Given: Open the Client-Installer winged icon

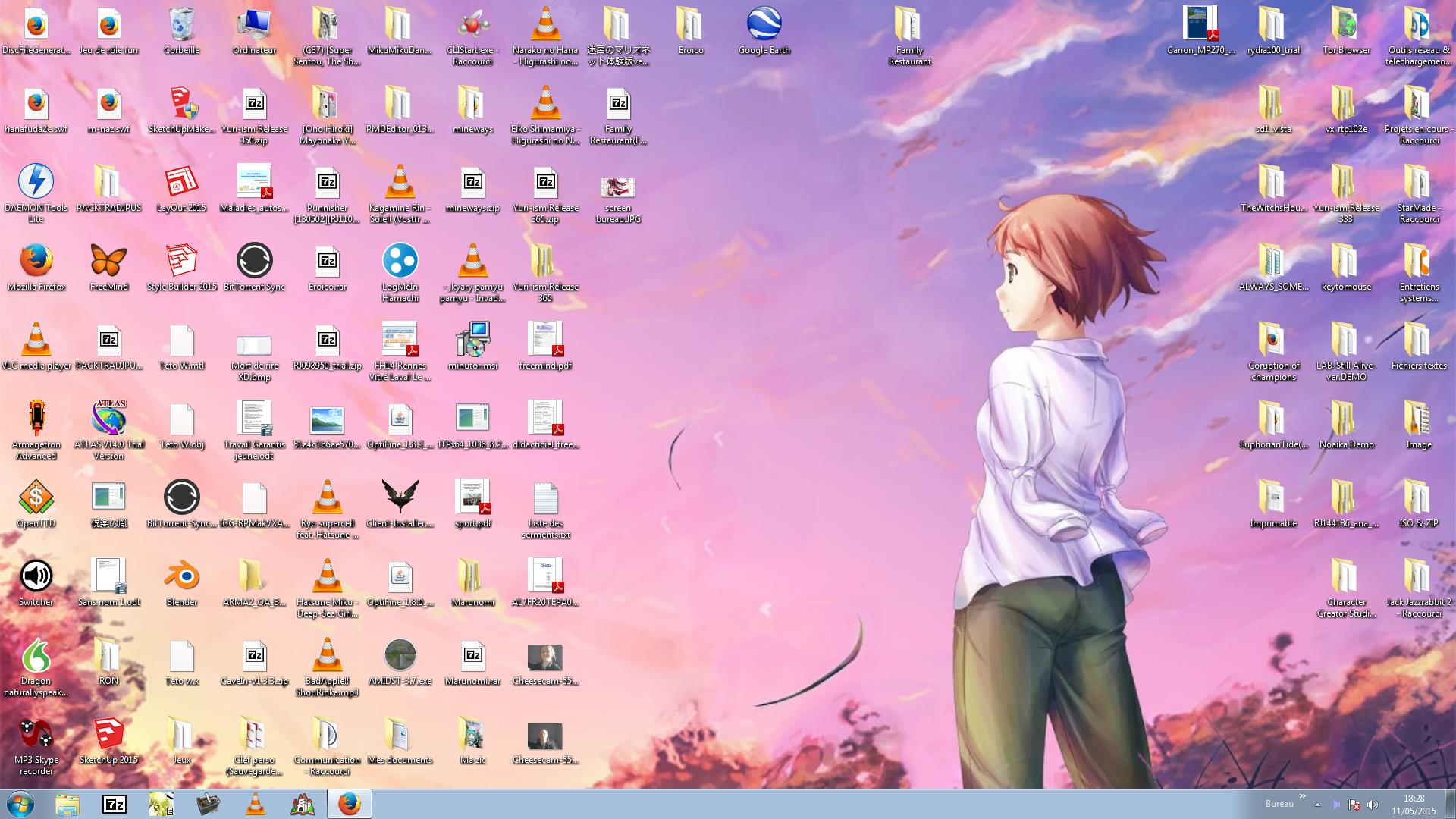Looking at the screenshot, I should (x=400, y=504).
